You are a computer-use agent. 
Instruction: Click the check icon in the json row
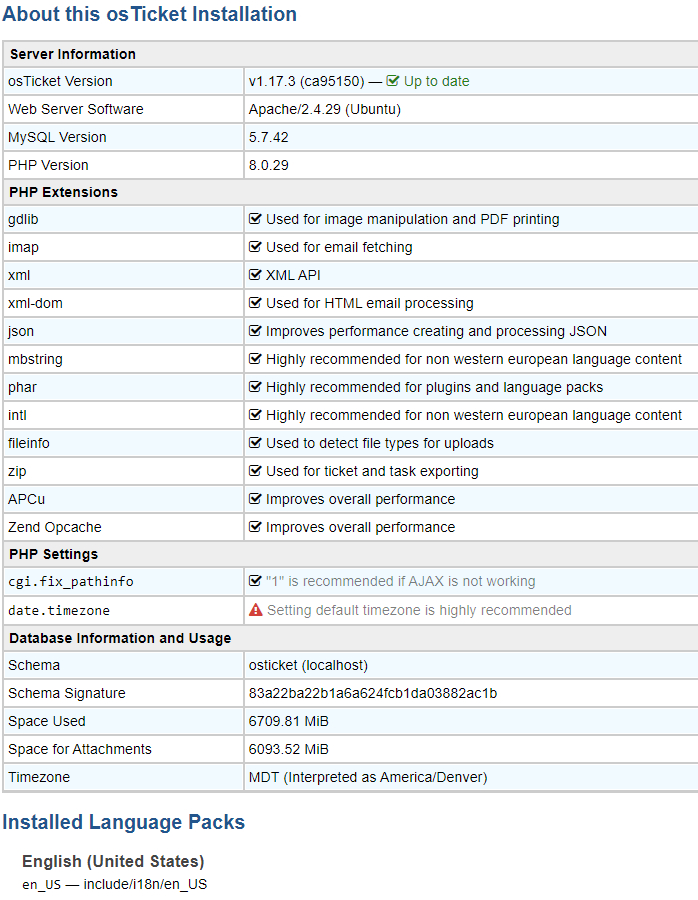pos(256,331)
